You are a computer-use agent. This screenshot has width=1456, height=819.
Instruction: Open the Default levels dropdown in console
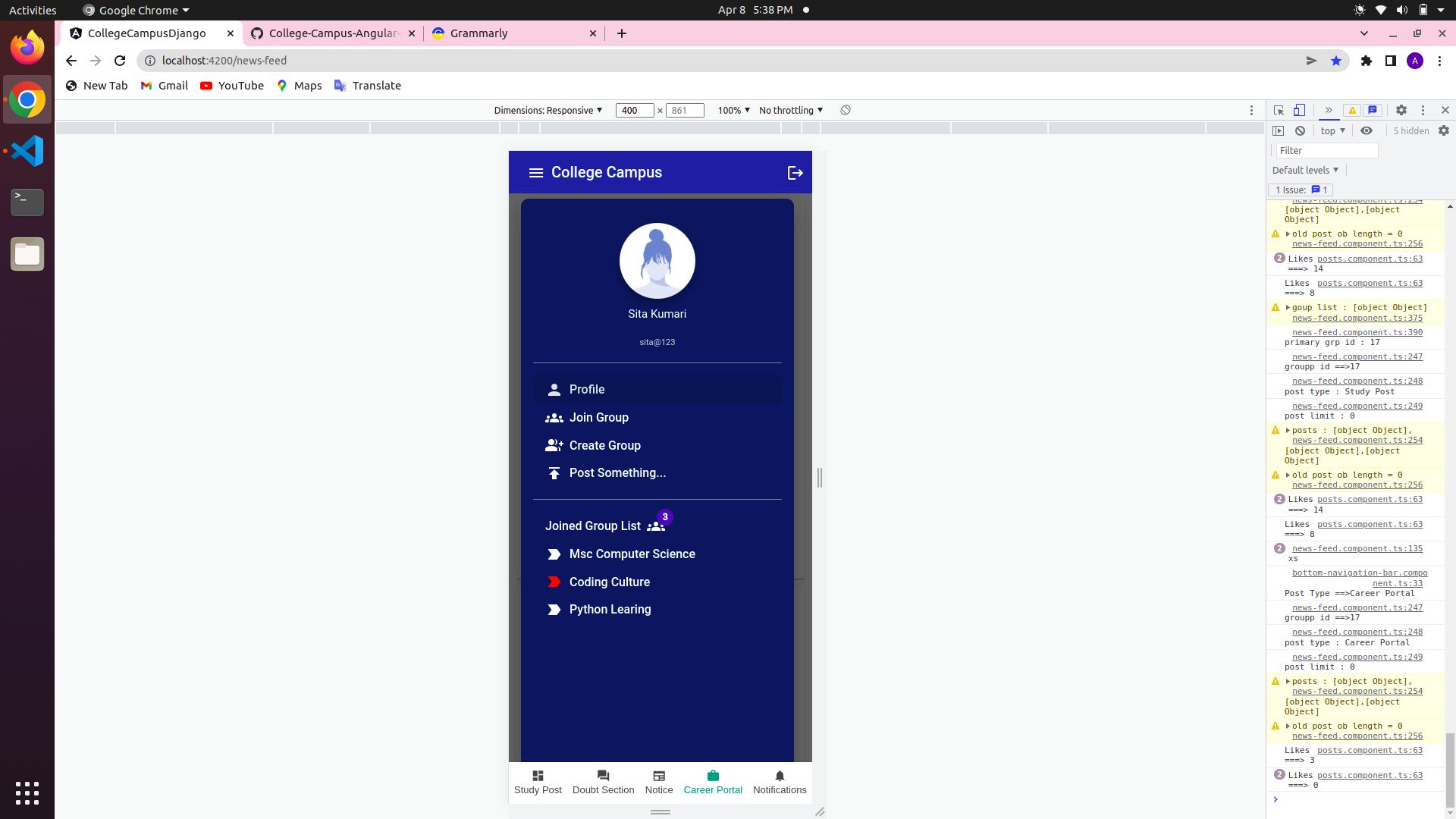coord(1305,170)
